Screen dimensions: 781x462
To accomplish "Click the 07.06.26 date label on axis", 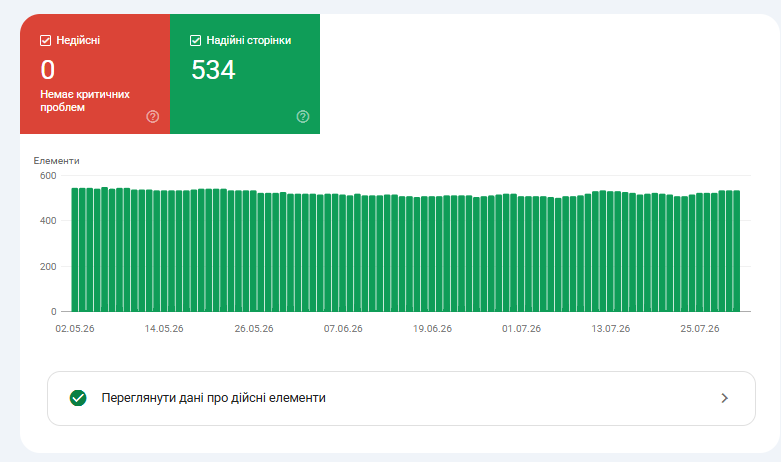I will 343,329.
